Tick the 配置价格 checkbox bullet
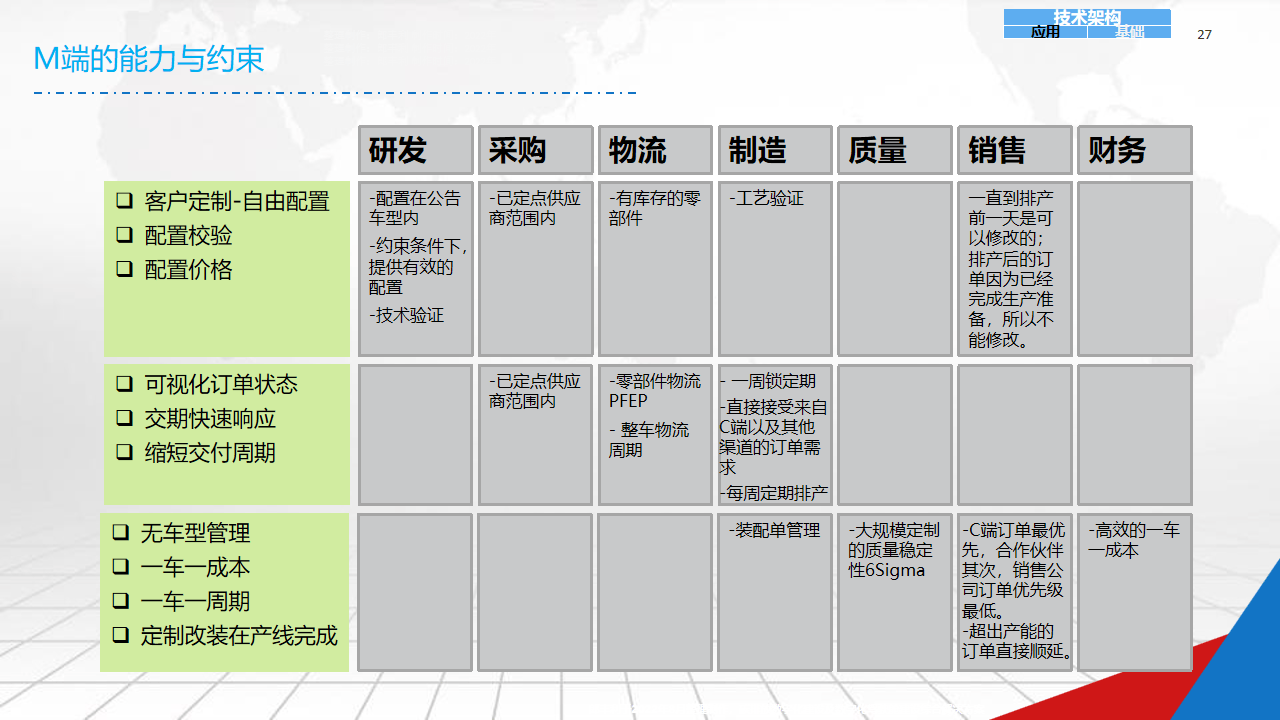This screenshot has height=720, width=1280. click(x=124, y=269)
